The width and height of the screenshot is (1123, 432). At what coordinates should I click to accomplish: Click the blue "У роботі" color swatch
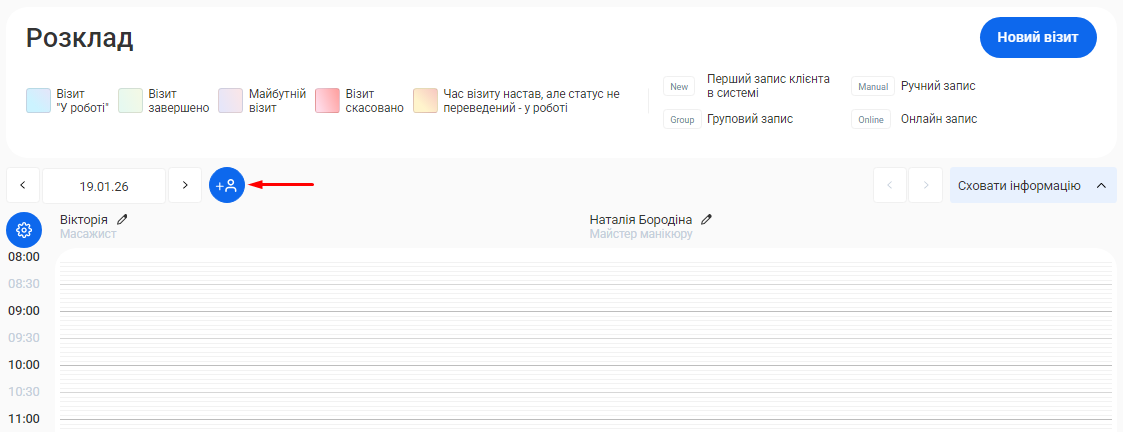[x=38, y=101]
